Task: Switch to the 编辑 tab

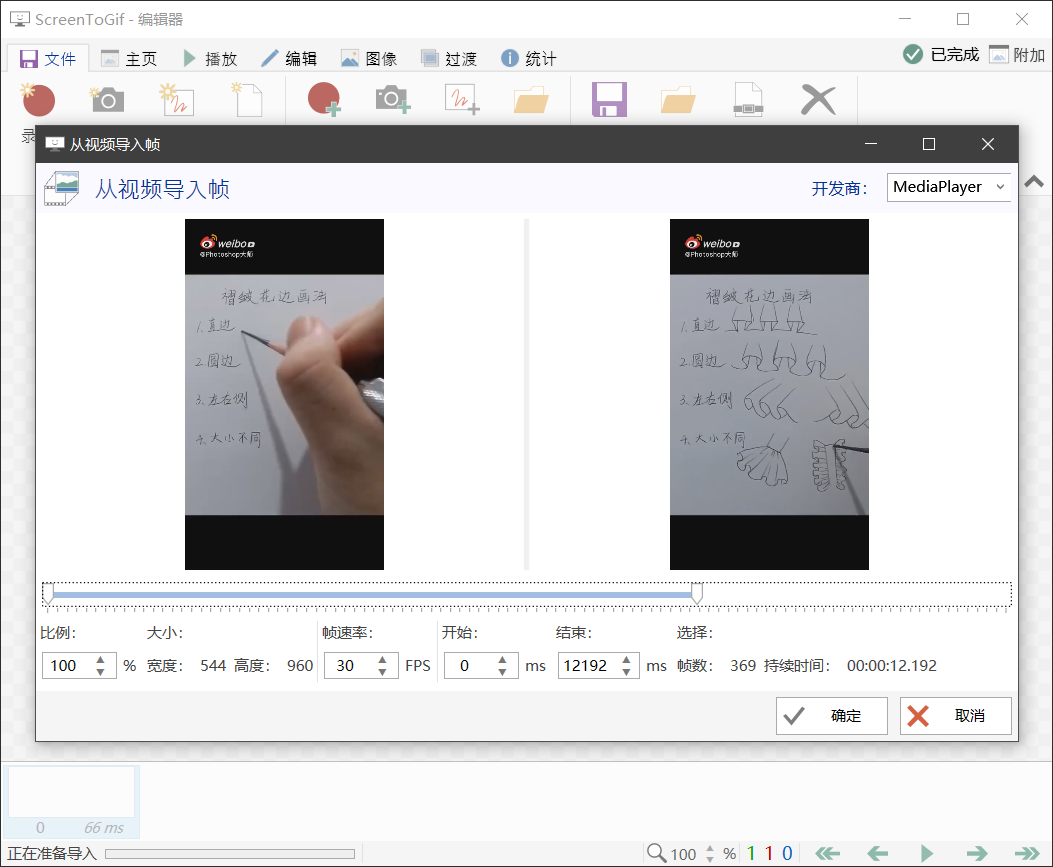Action: (289, 59)
